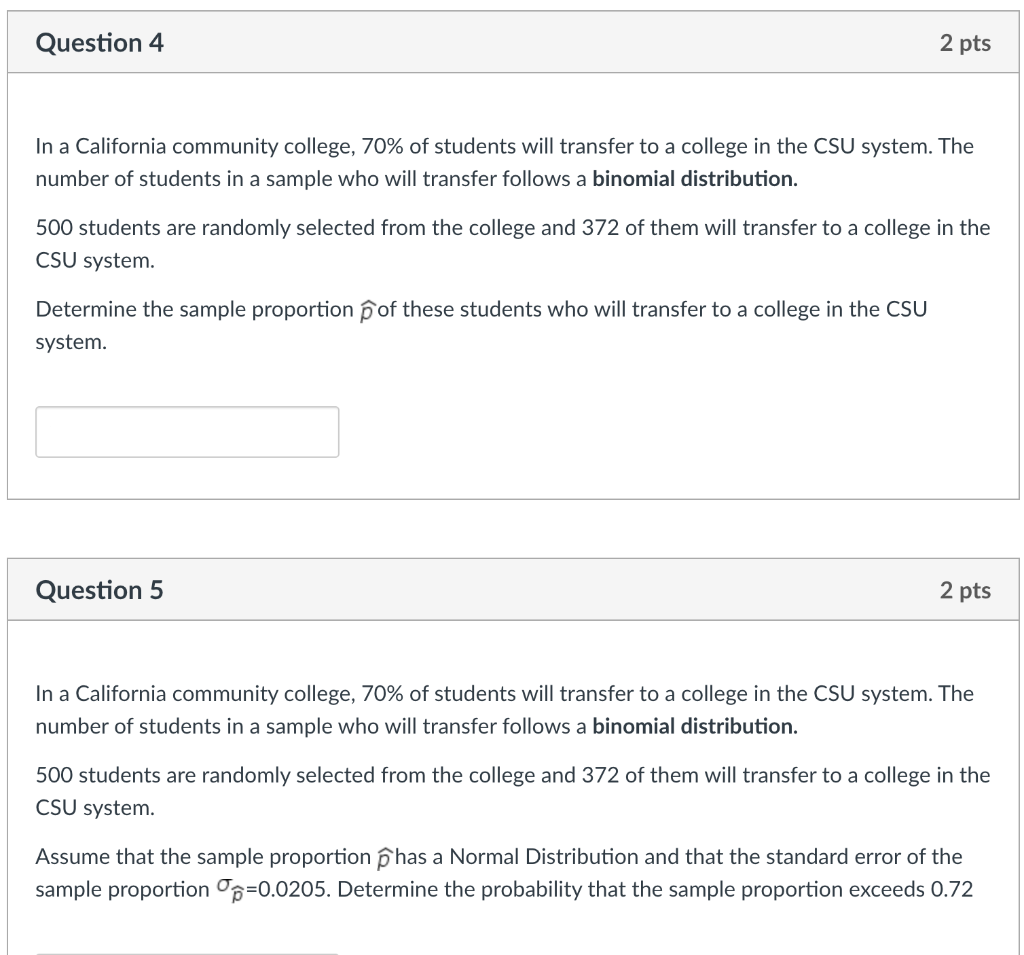Click the number 372 in Question 4
This screenshot has height=955, width=1024.
(x=600, y=228)
